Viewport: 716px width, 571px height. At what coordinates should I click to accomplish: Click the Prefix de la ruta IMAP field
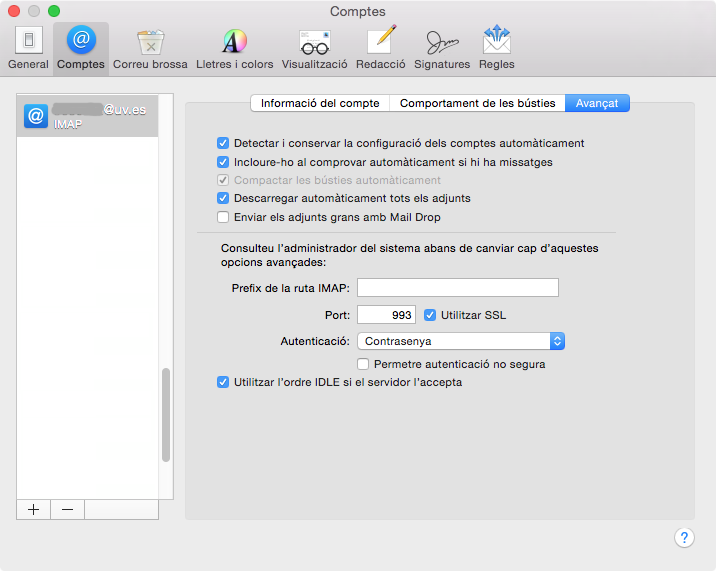click(458, 287)
